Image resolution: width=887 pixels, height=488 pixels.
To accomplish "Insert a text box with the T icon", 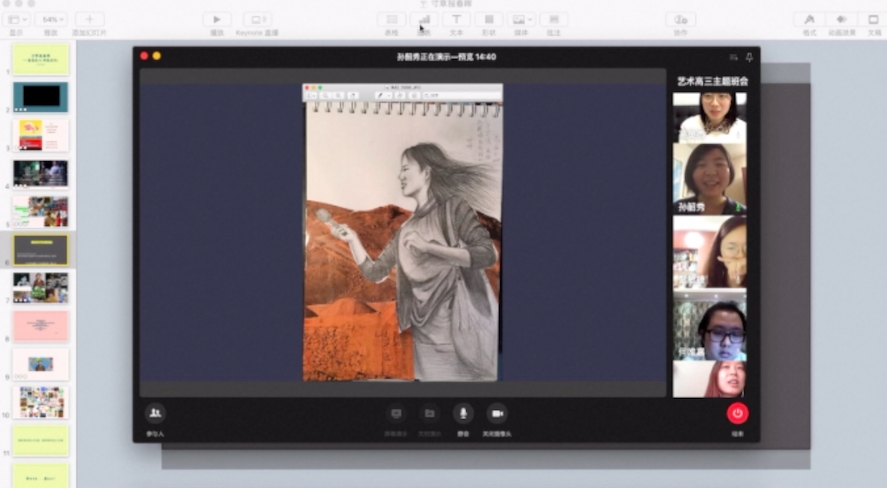I will point(456,19).
